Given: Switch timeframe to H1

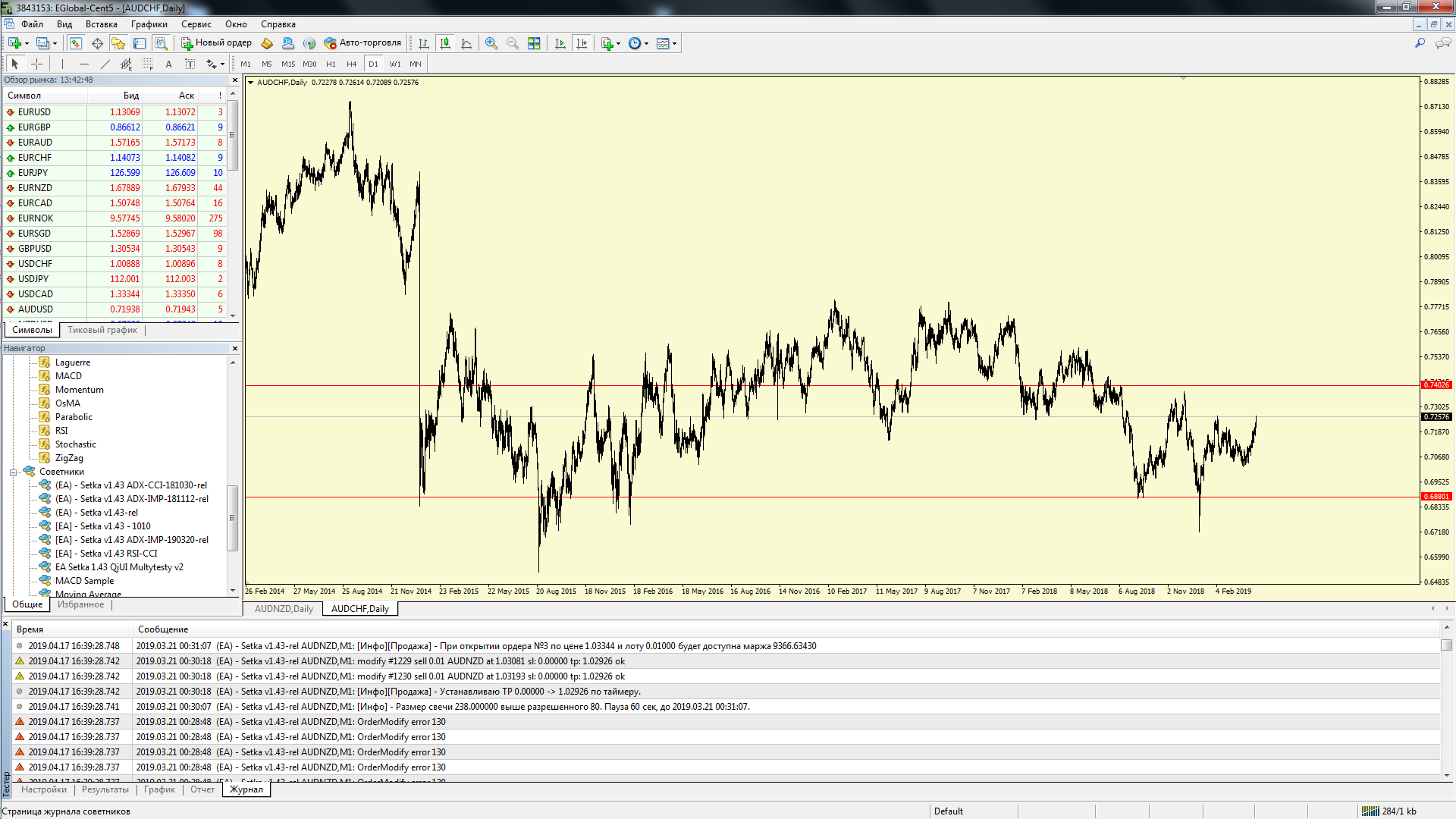Looking at the screenshot, I should [331, 64].
